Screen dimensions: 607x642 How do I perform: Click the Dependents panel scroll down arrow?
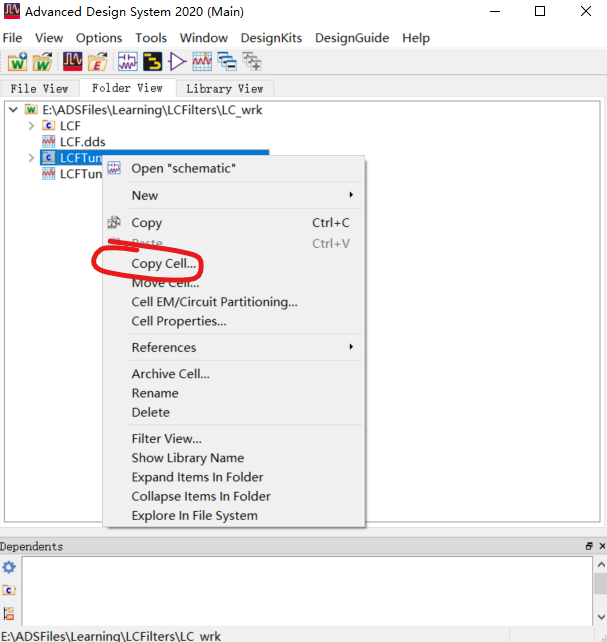click(x=601, y=617)
